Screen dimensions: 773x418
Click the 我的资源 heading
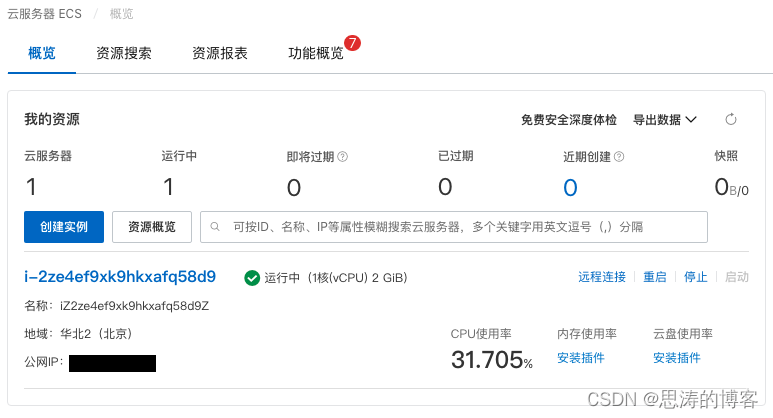click(52, 119)
